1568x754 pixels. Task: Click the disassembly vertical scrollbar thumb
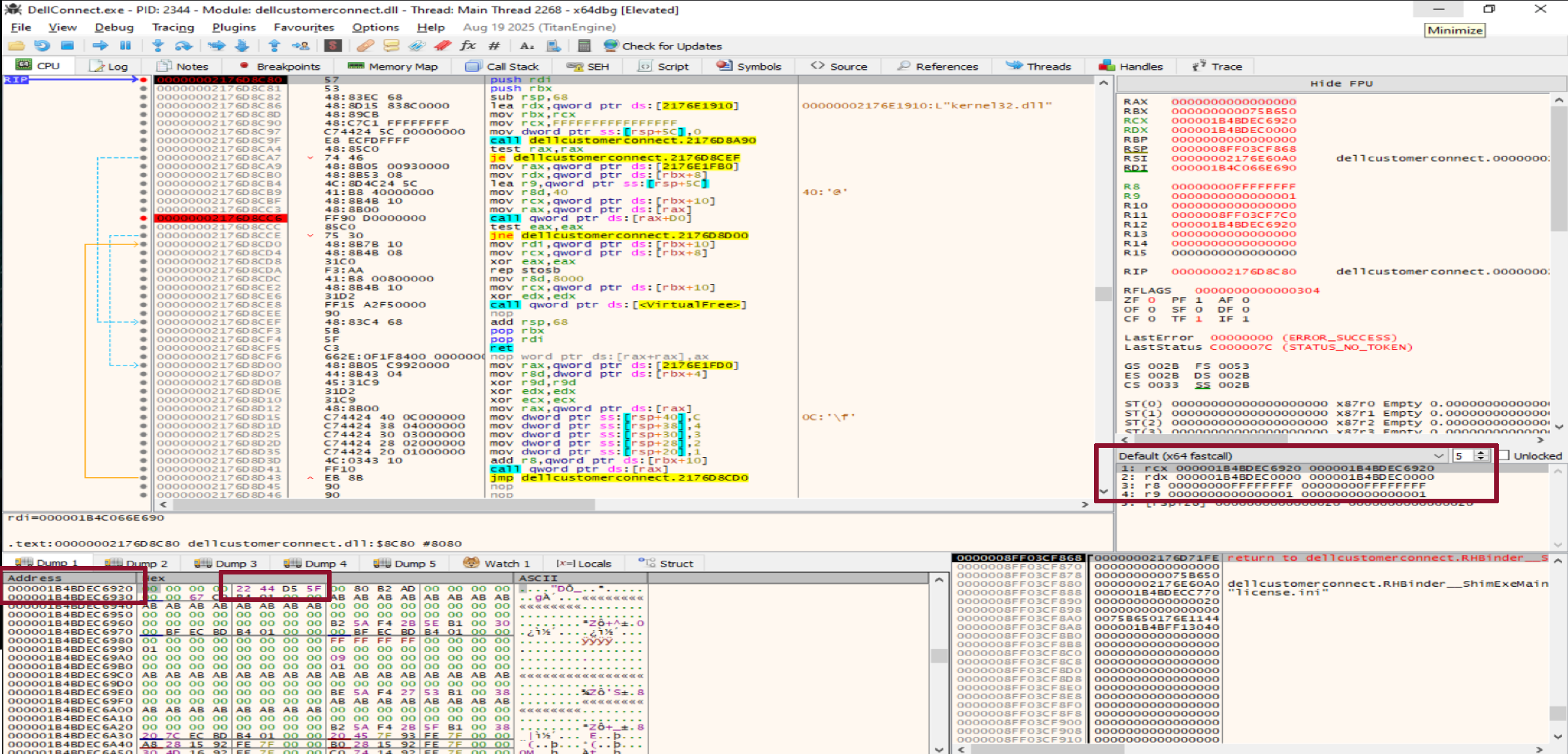pyautogui.click(x=1103, y=294)
